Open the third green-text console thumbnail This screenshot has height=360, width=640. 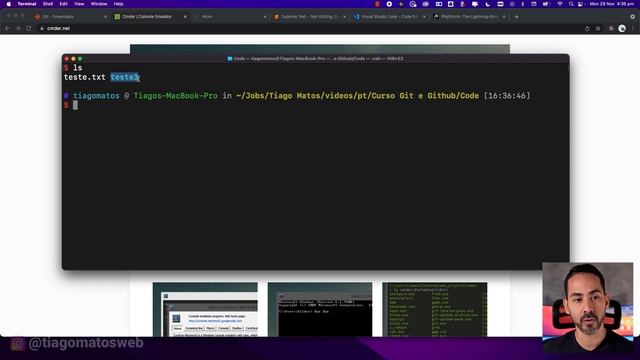tap(435, 309)
